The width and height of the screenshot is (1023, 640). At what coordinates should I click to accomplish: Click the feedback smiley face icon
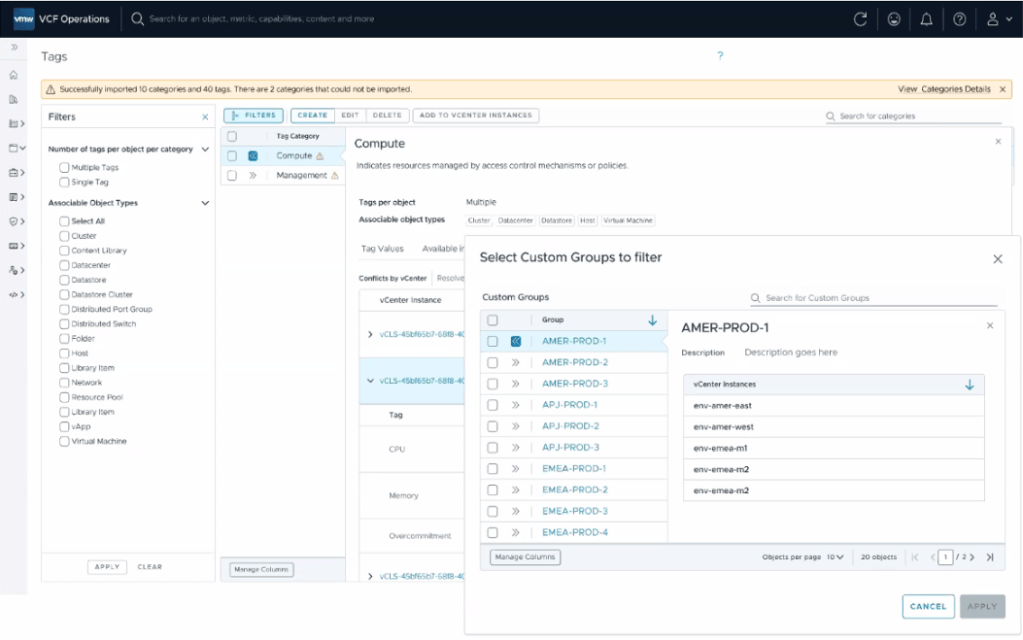pyautogui.click(x=893, y=19)
